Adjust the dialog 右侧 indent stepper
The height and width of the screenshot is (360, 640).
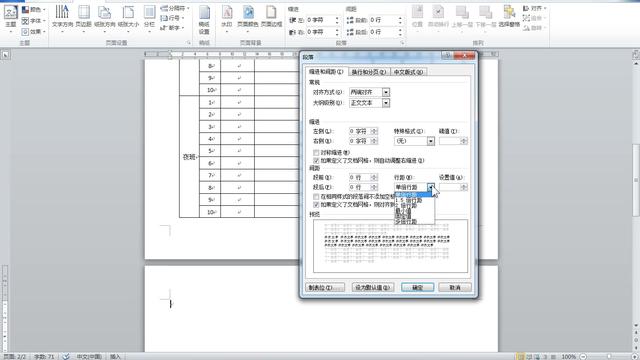[x=374, y=141]
